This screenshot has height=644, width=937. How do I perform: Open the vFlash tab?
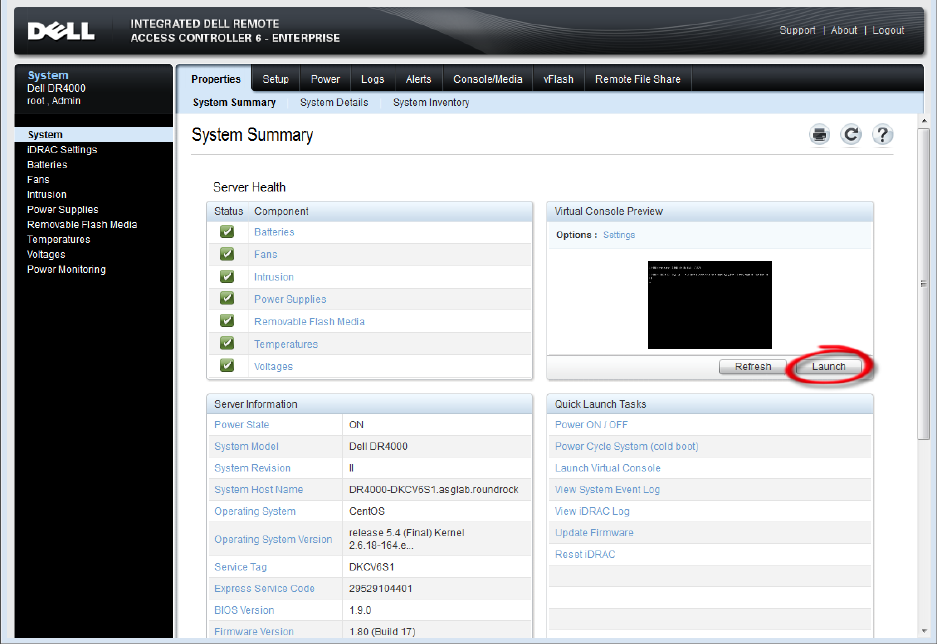point(558,79)
